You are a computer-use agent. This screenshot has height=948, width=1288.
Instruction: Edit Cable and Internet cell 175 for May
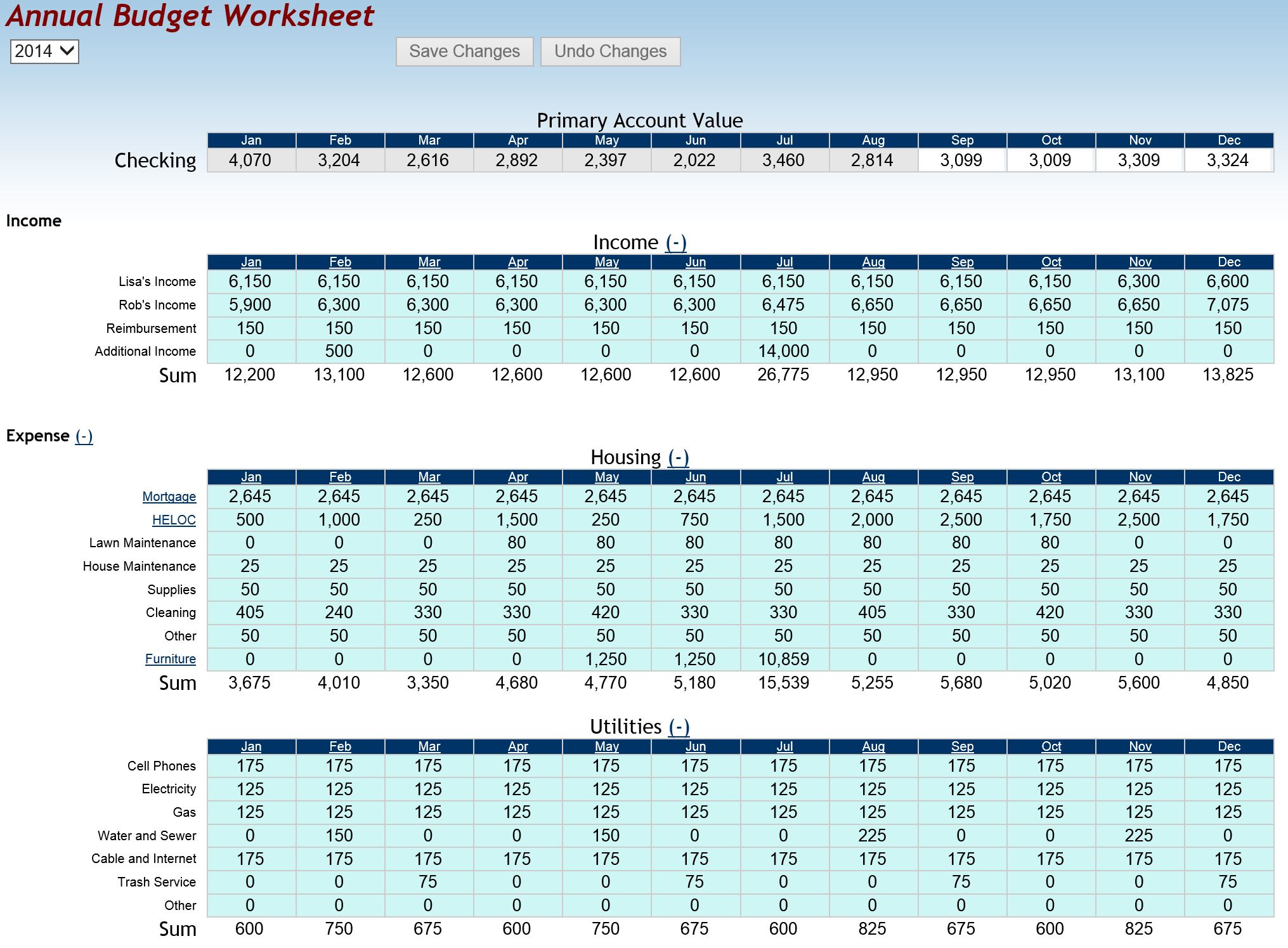pyautogui.click(x=606, y=859)
